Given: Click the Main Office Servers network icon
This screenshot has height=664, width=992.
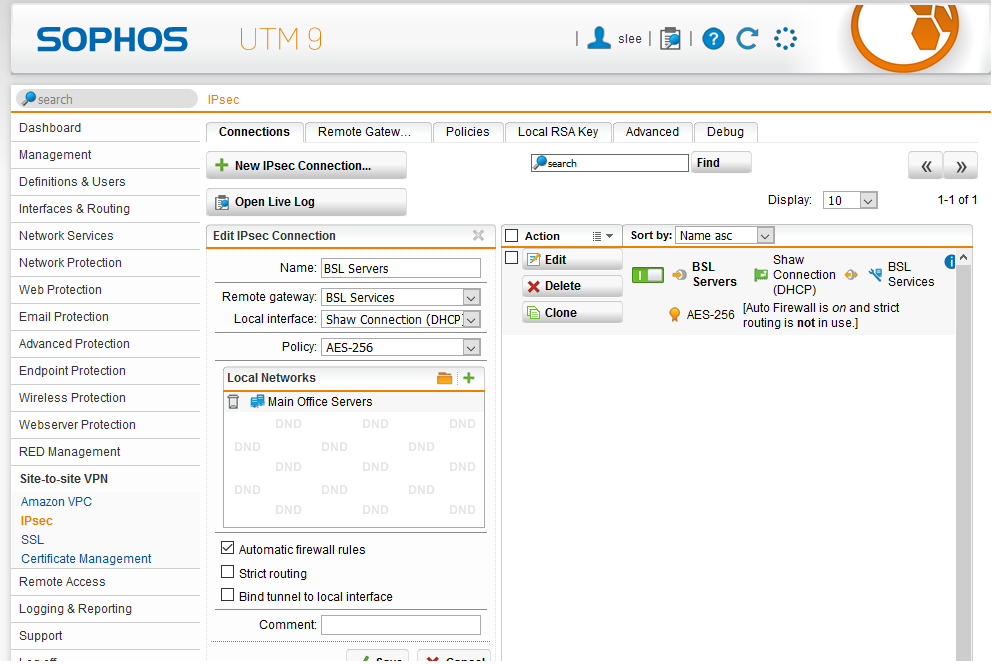Looking at the screenshot, I should pos(257,402).
